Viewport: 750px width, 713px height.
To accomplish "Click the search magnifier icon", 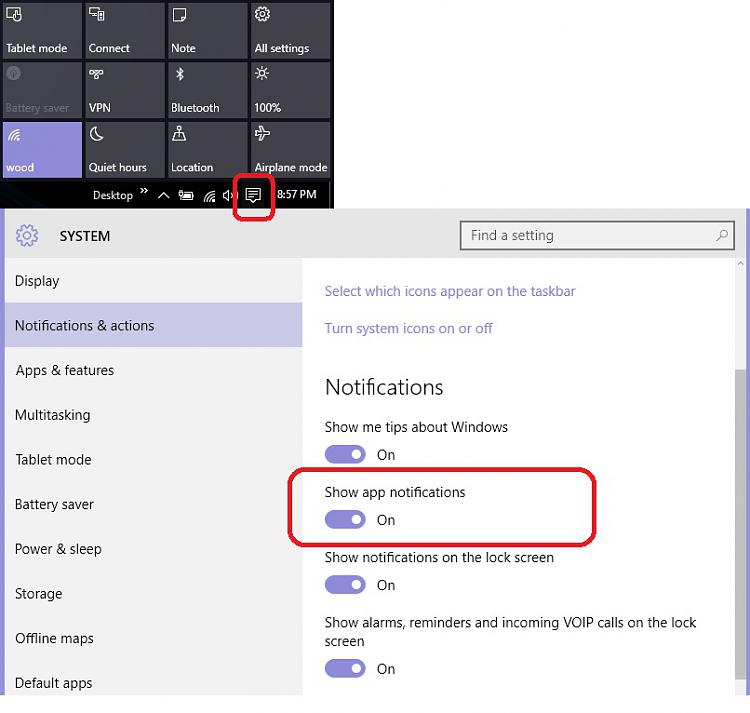I will coord(722,235).
